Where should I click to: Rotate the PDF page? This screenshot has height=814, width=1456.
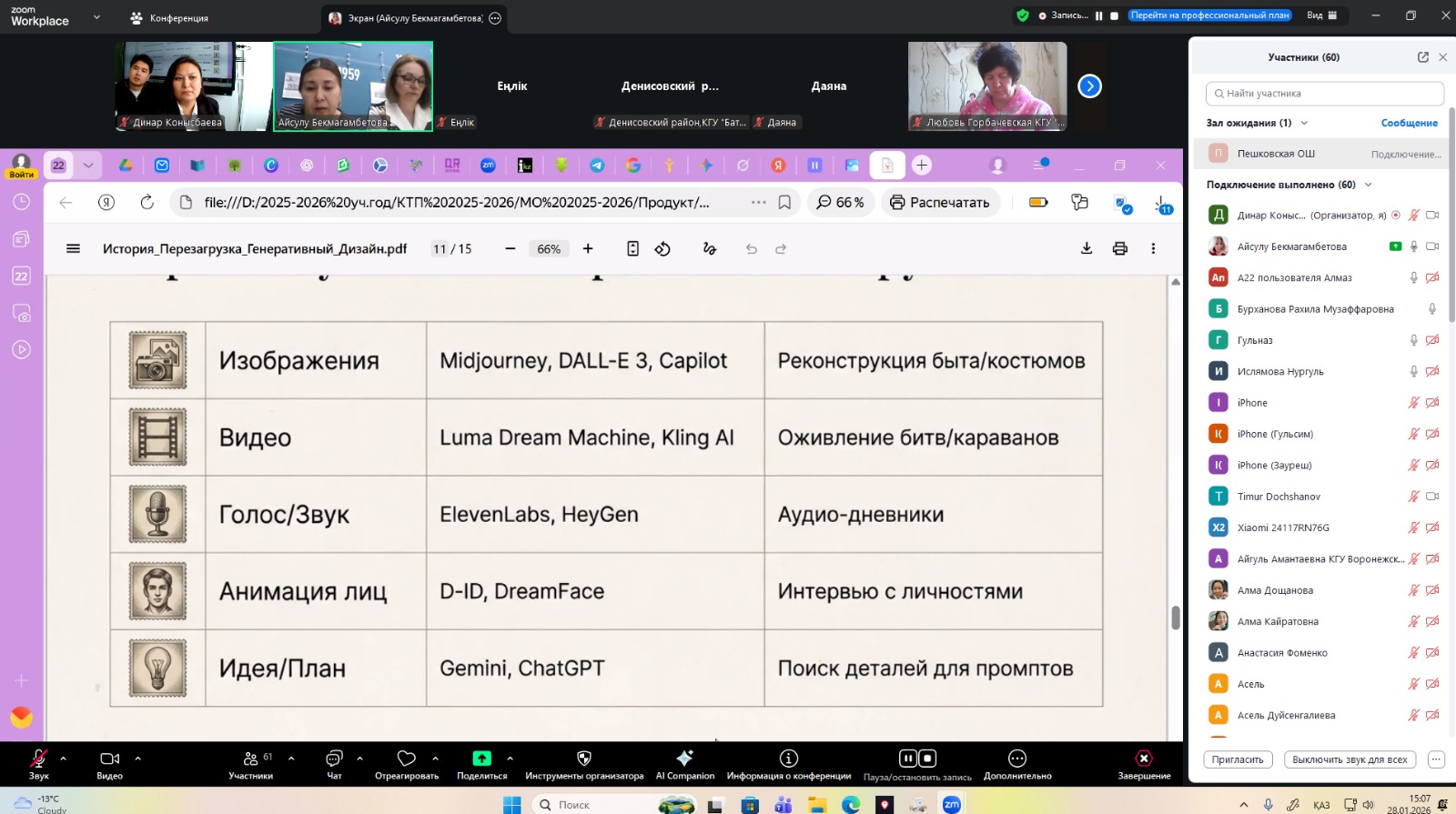tap(662, 248)
